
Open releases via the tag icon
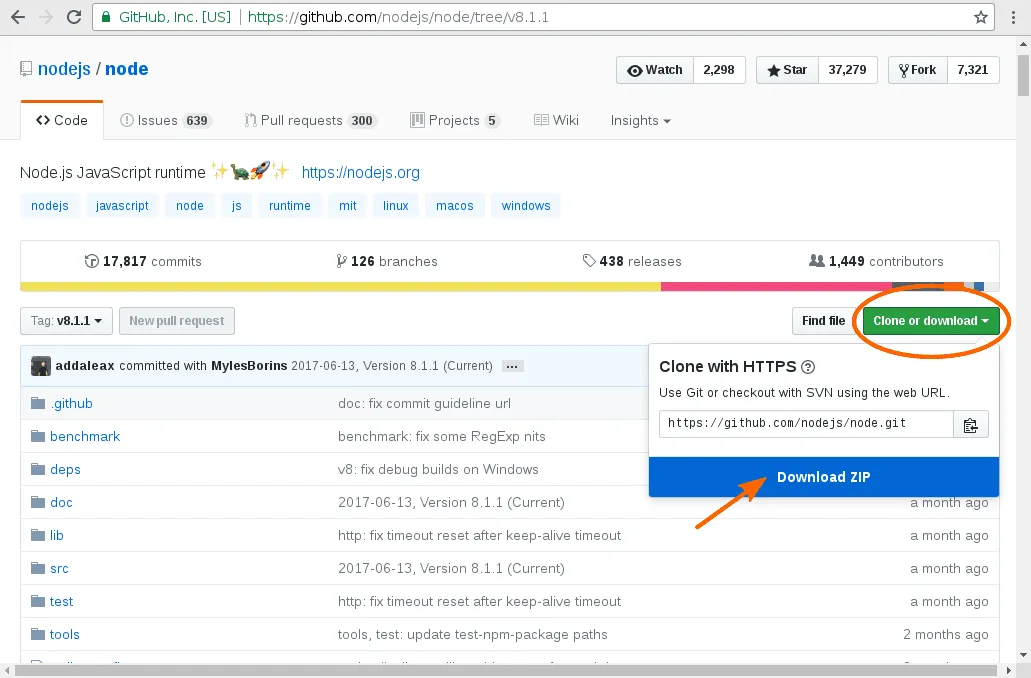point(590,260)
